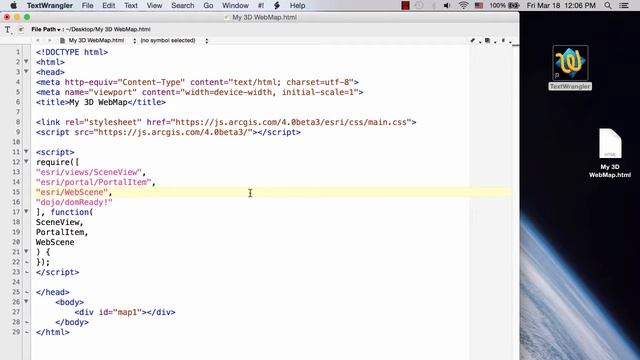Open the Window menu
This screenshot has width=640, height=360.
click(x=235, y=5)
